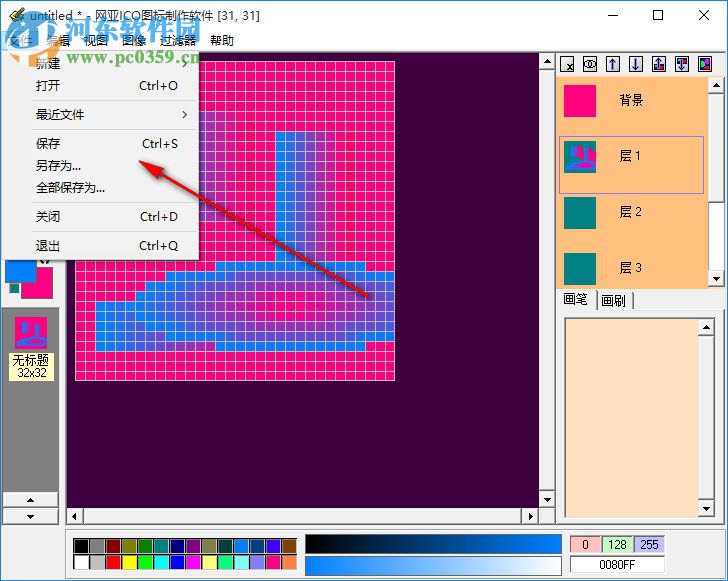728x581 pixels.
Task: Click the layers list scroll-down arrow
Action: coord(716,279)
